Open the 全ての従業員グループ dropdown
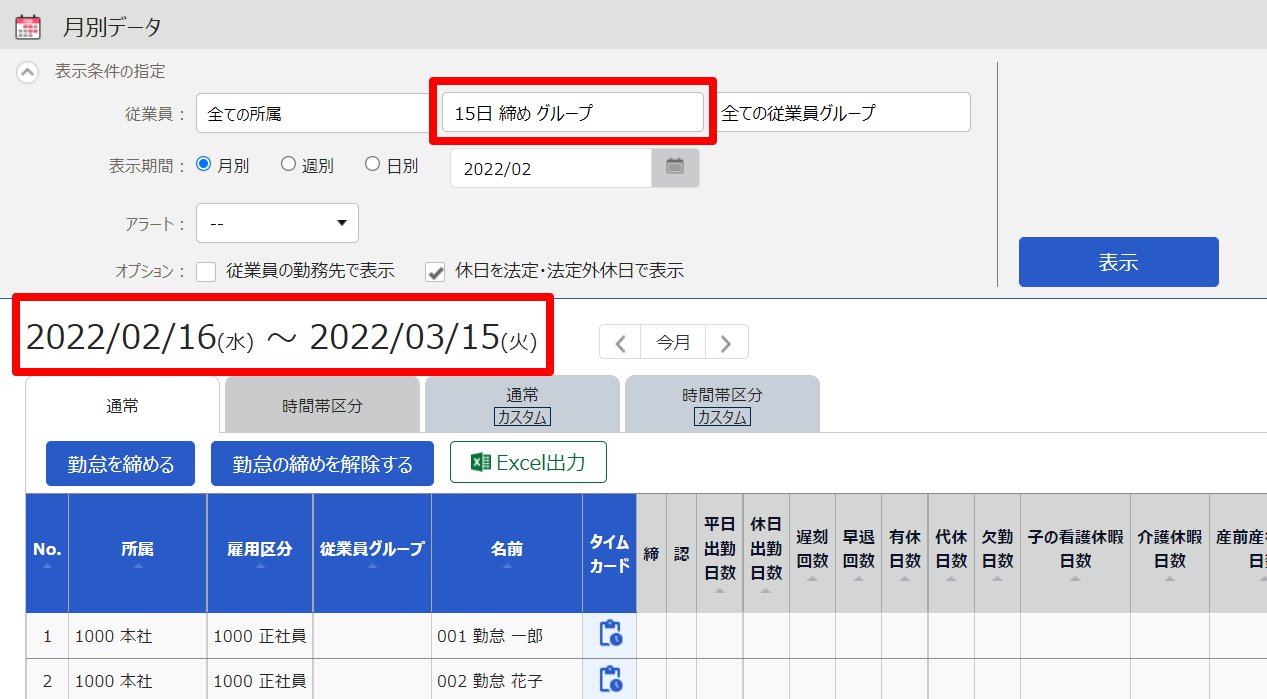 (845, 113)
